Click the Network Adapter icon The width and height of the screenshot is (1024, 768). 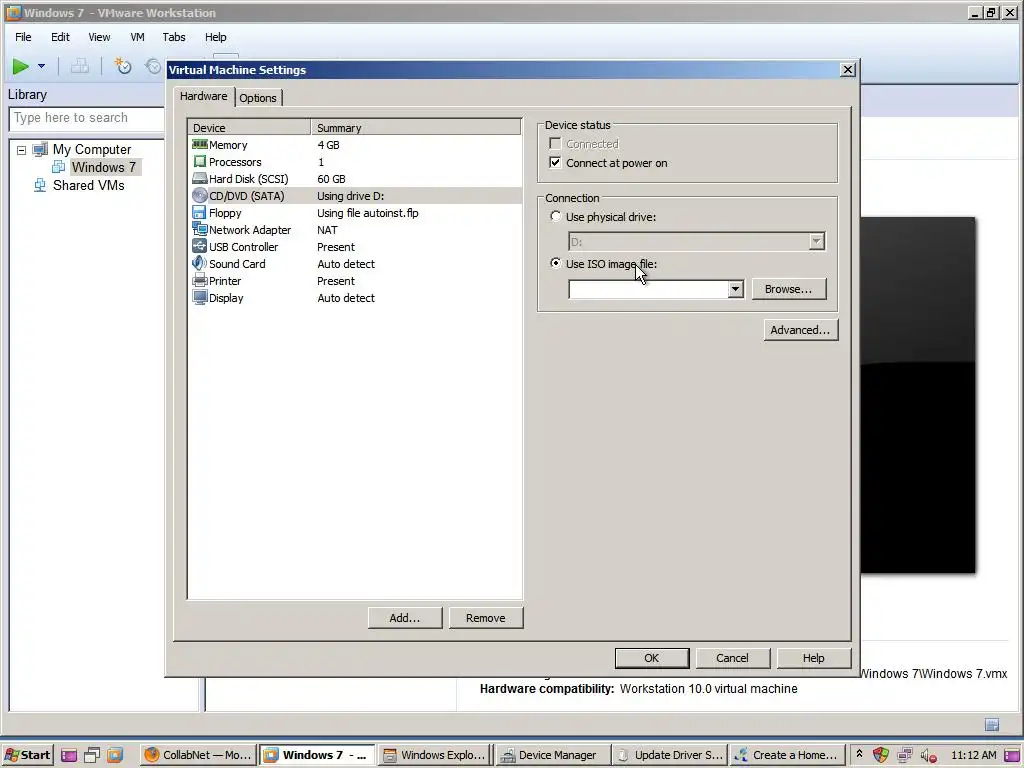point(200,229)
